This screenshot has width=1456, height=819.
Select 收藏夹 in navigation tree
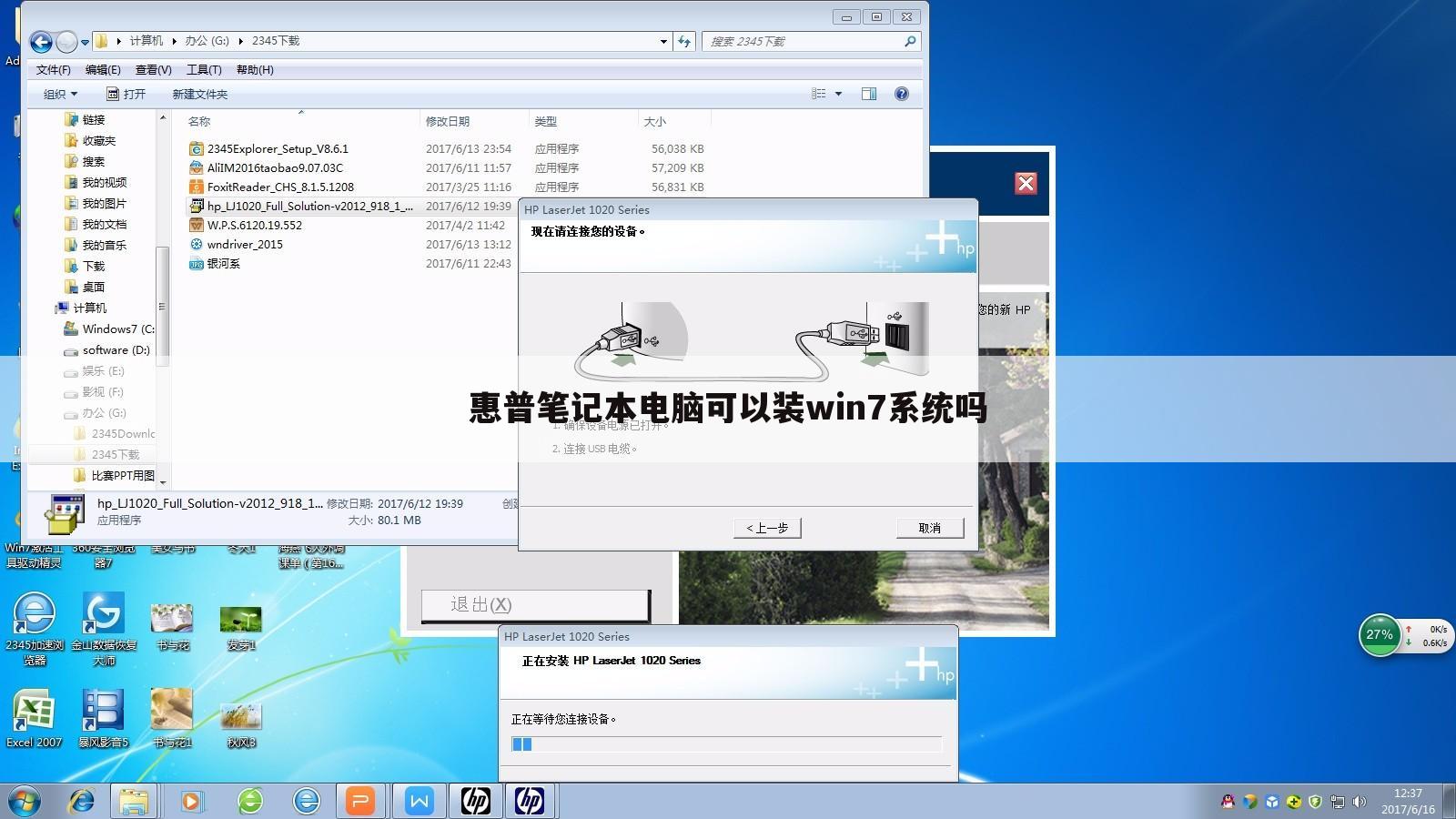pyautogui.click(x=98, y=140)
